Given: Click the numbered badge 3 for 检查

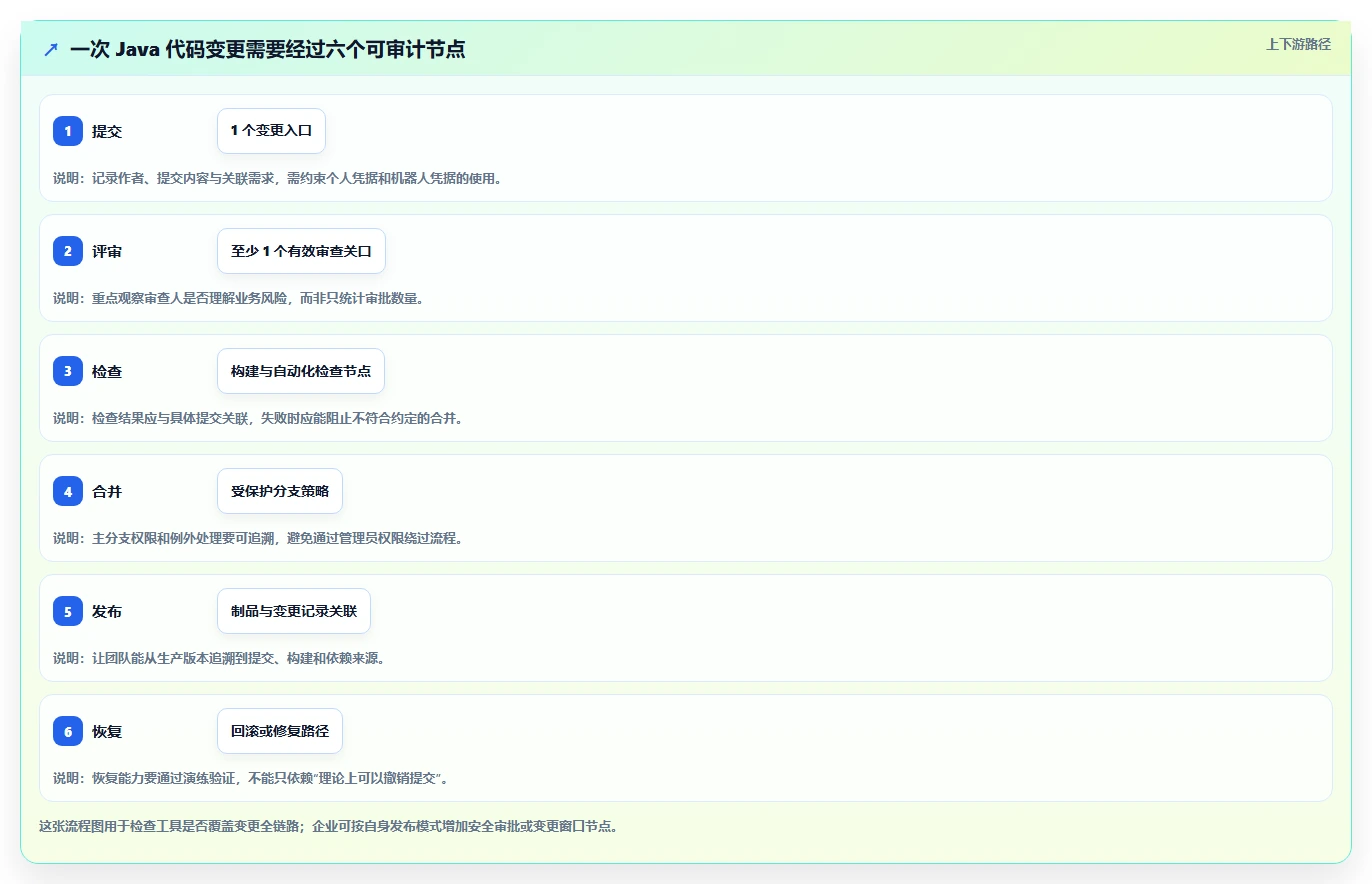Looking at the screenshot, I should (68, 371).
